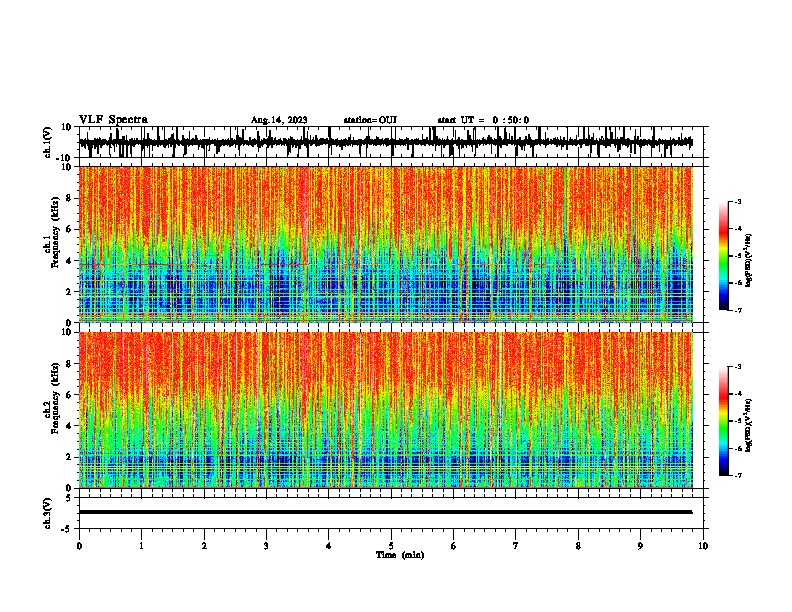
Task: Click the "8" kHz tick of ch.1 spectrogram
Action: (70, 198)
